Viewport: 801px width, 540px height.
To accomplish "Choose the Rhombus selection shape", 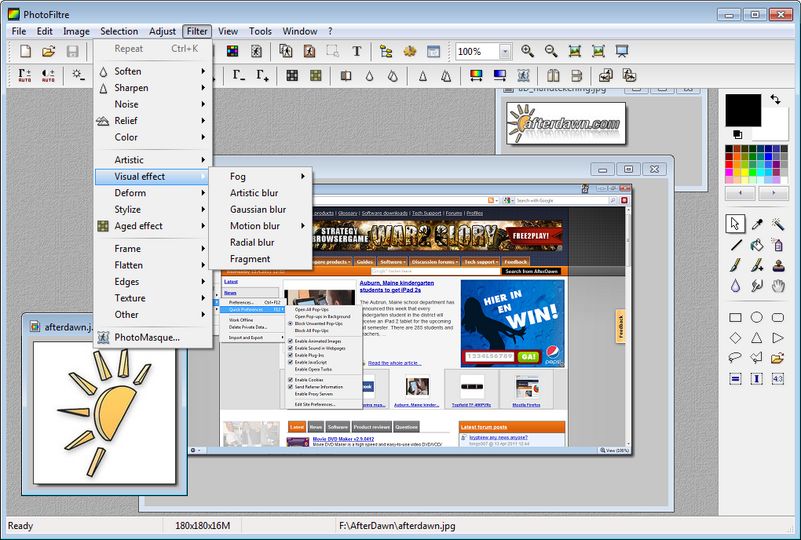I will click(x=736, y=338).
